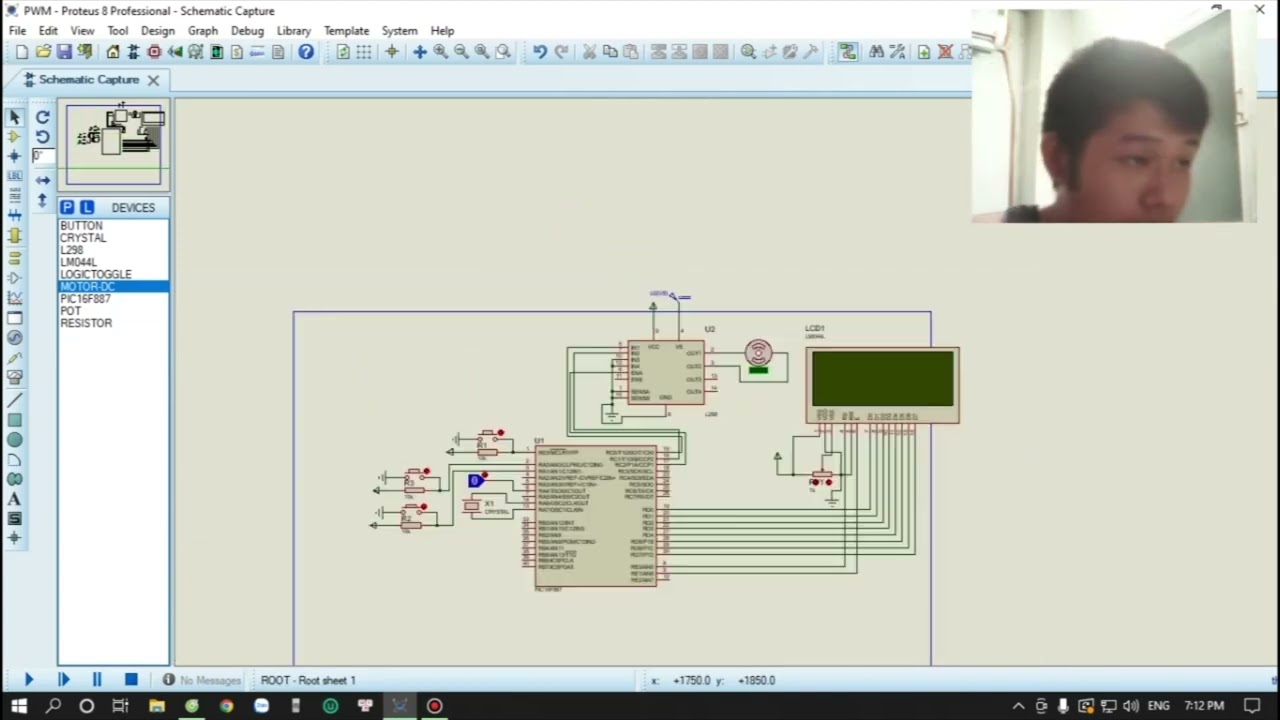Select PIC16F887 in the devices list

[x=113, y=299]
